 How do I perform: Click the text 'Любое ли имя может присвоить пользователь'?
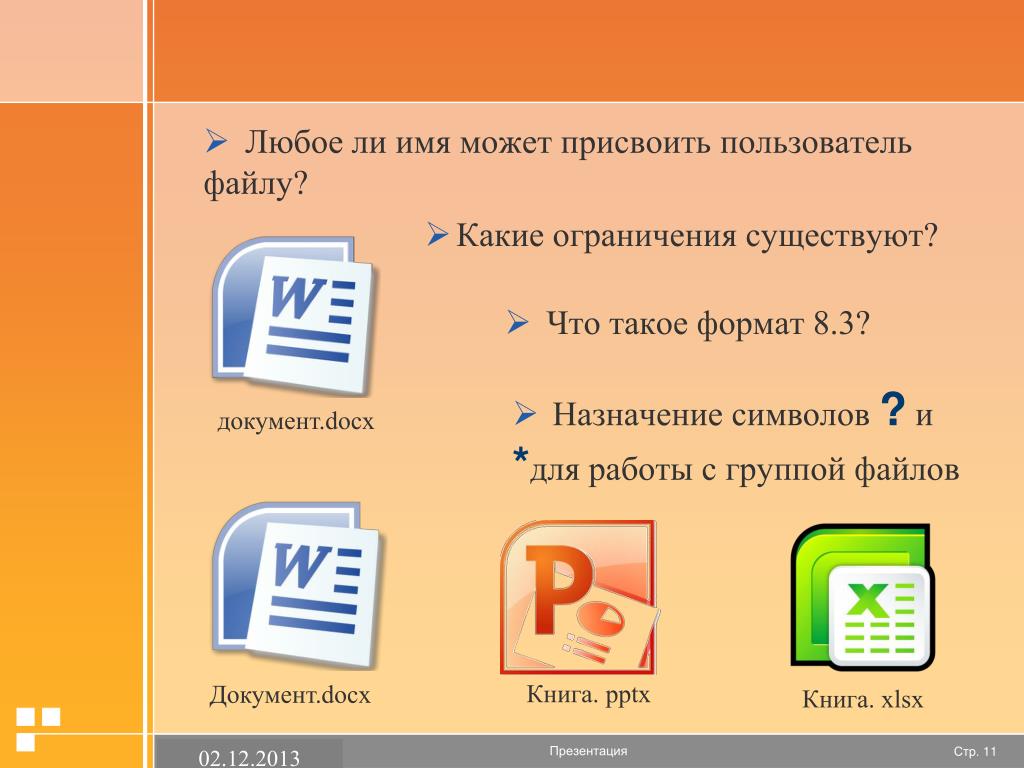tap(577, 142)
